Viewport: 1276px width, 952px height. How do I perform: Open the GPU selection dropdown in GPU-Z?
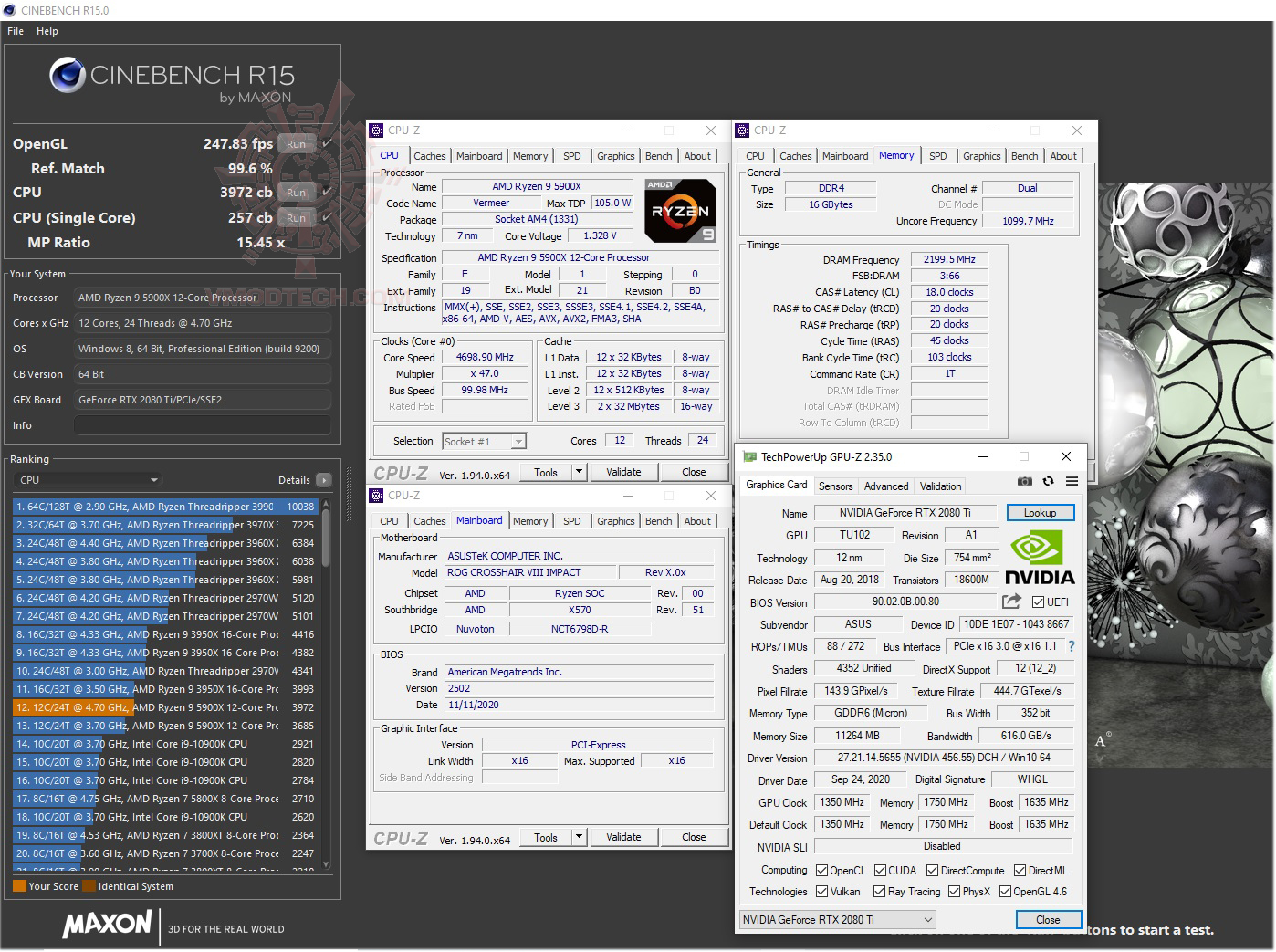coord(838,920)
